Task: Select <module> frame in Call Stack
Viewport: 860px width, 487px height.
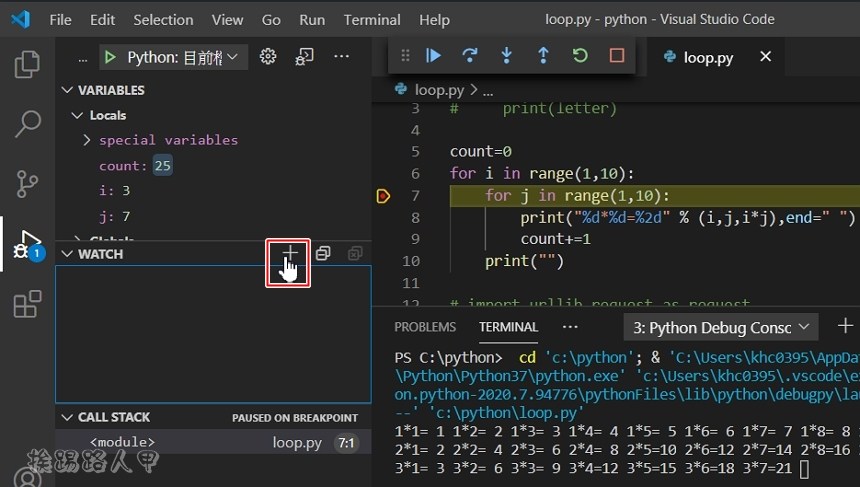Action: click(122, 442)
